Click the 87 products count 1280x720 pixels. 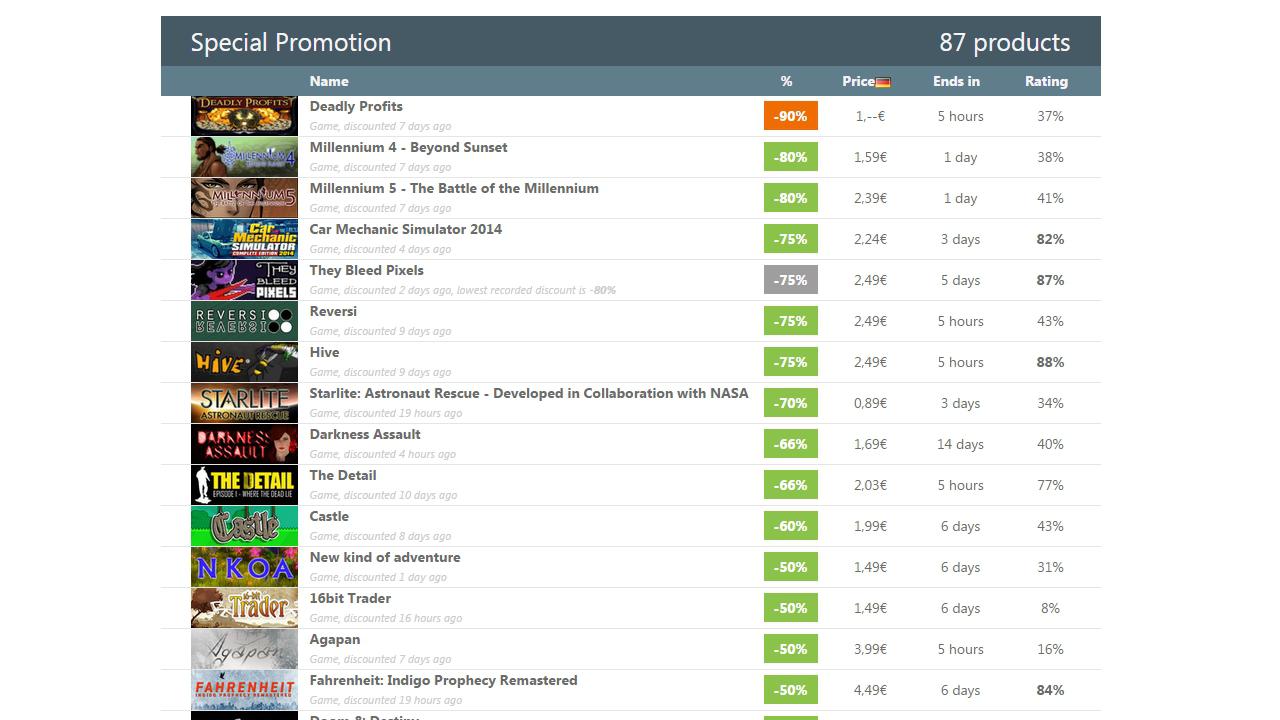tap(1004, 42)
